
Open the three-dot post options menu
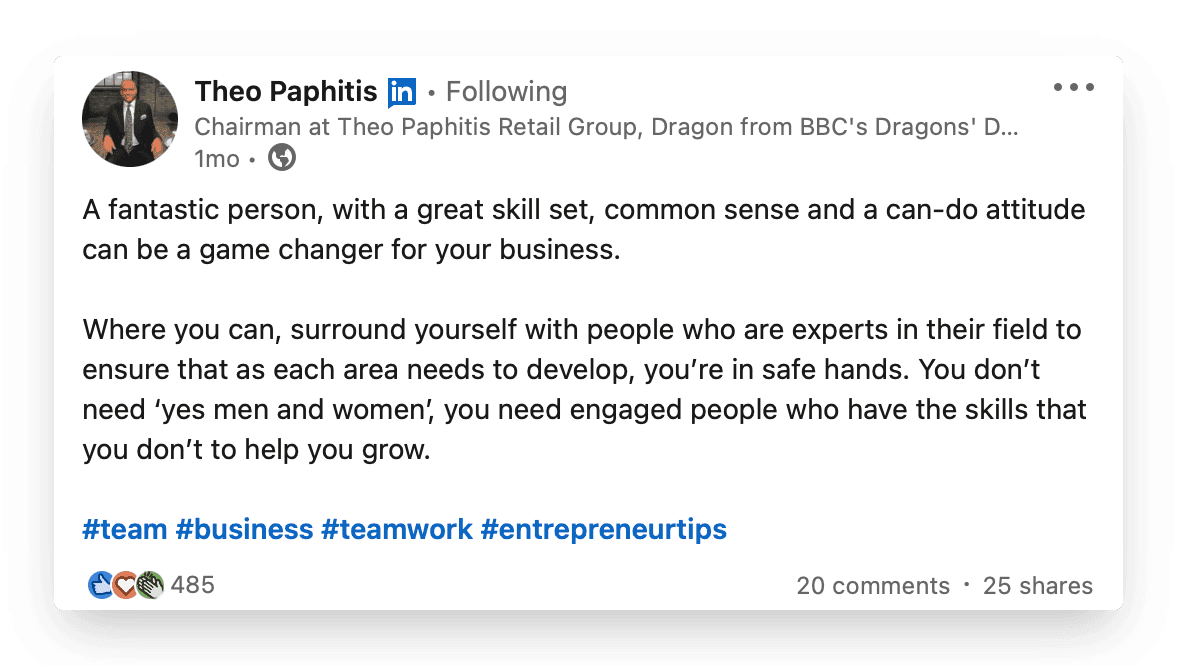pyautogui.click(x=1073, y=87)
